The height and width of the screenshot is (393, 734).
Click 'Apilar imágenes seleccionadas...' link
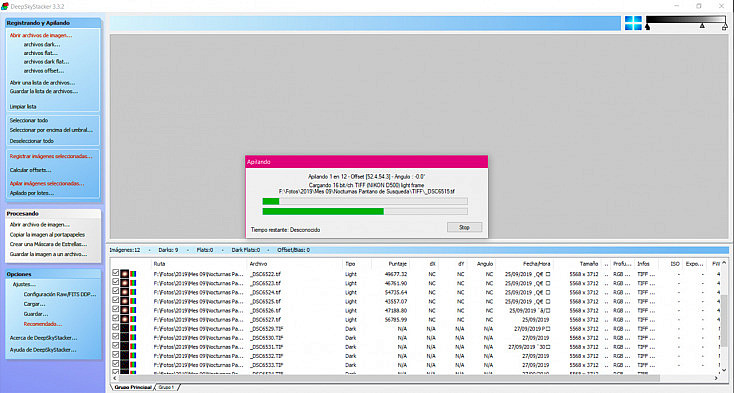click(47, 183)
